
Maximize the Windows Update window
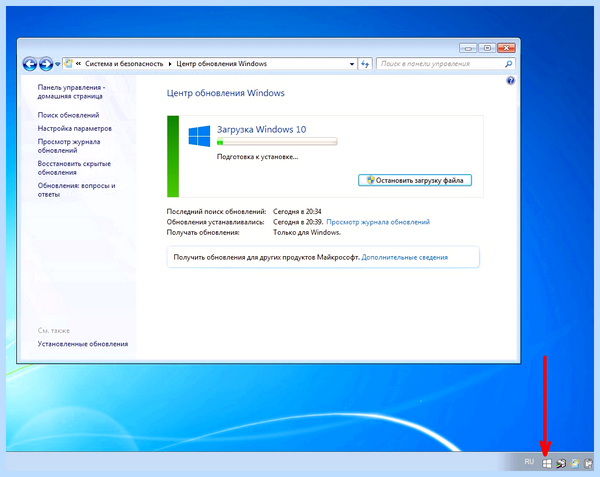(487, 48)
